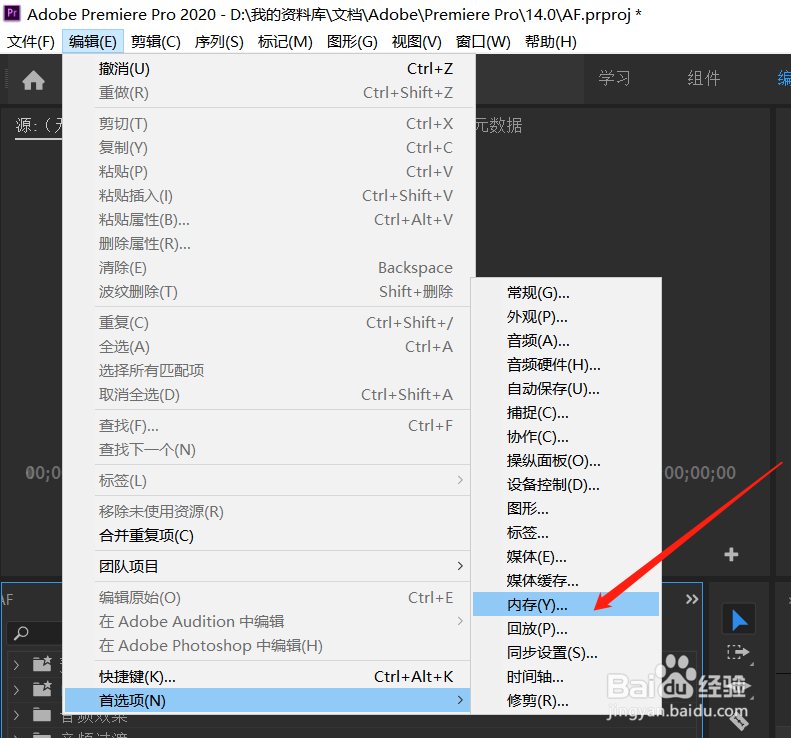
Task: Open the 文件(F) menu
Action: (x=31, y=41)
